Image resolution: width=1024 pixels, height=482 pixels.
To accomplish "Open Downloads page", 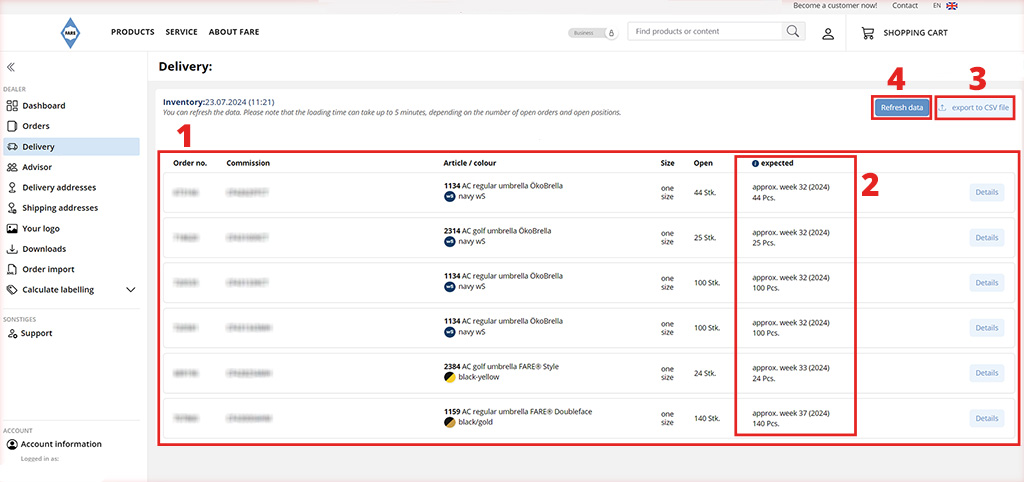I will [x=44, y=249].
